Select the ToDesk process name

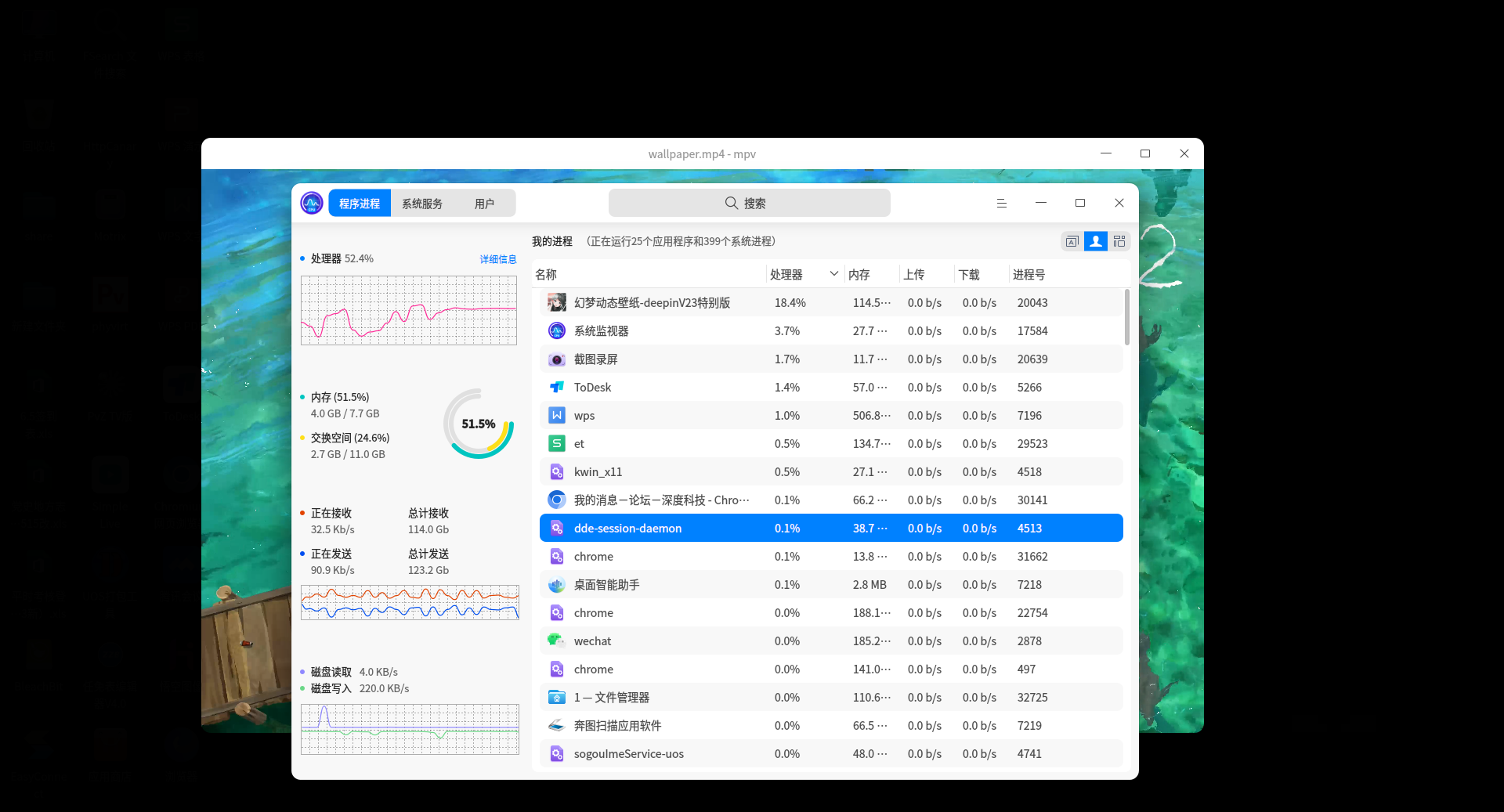click(x=592, y=388)
